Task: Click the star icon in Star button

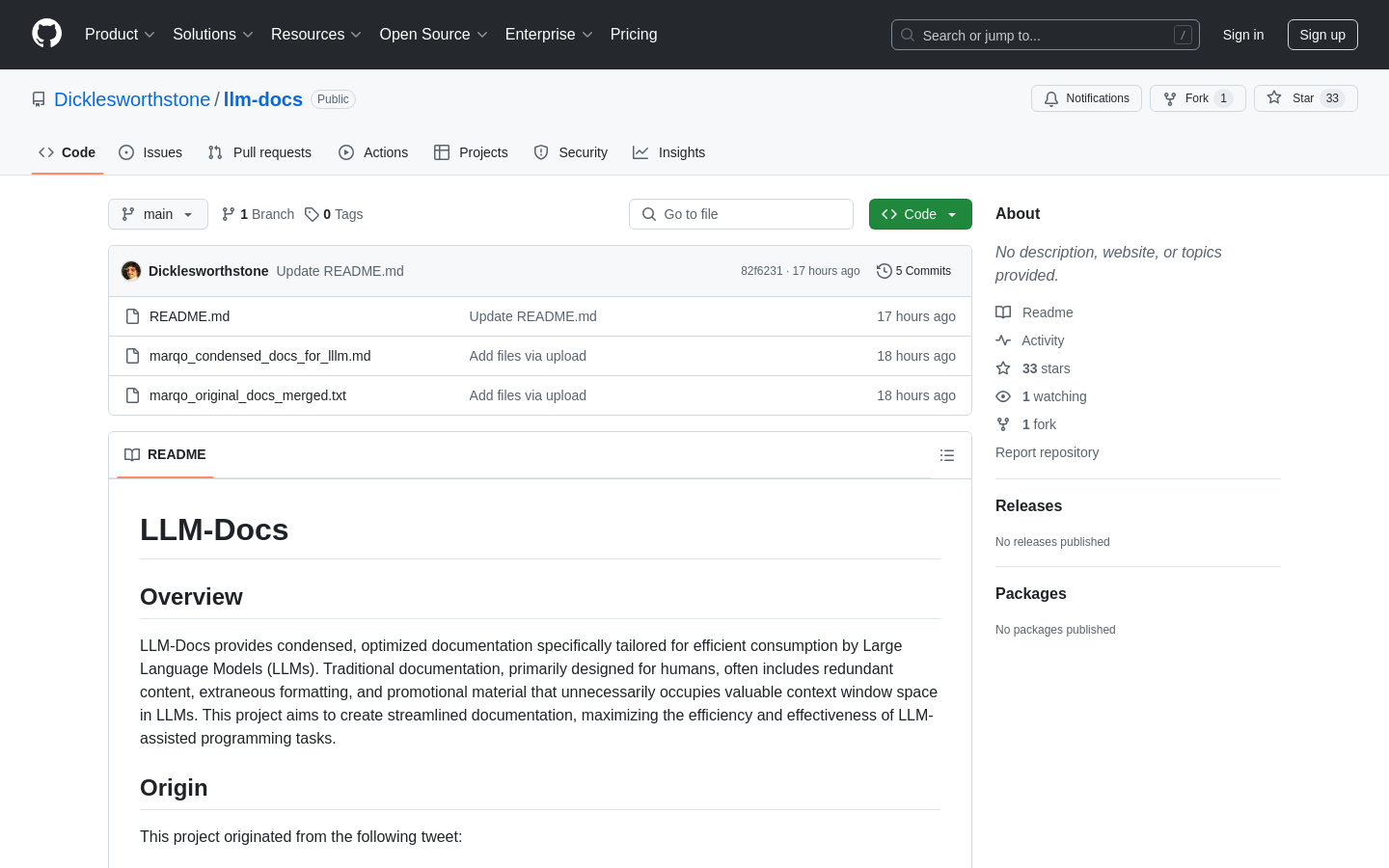Action: coord(1274,97)
